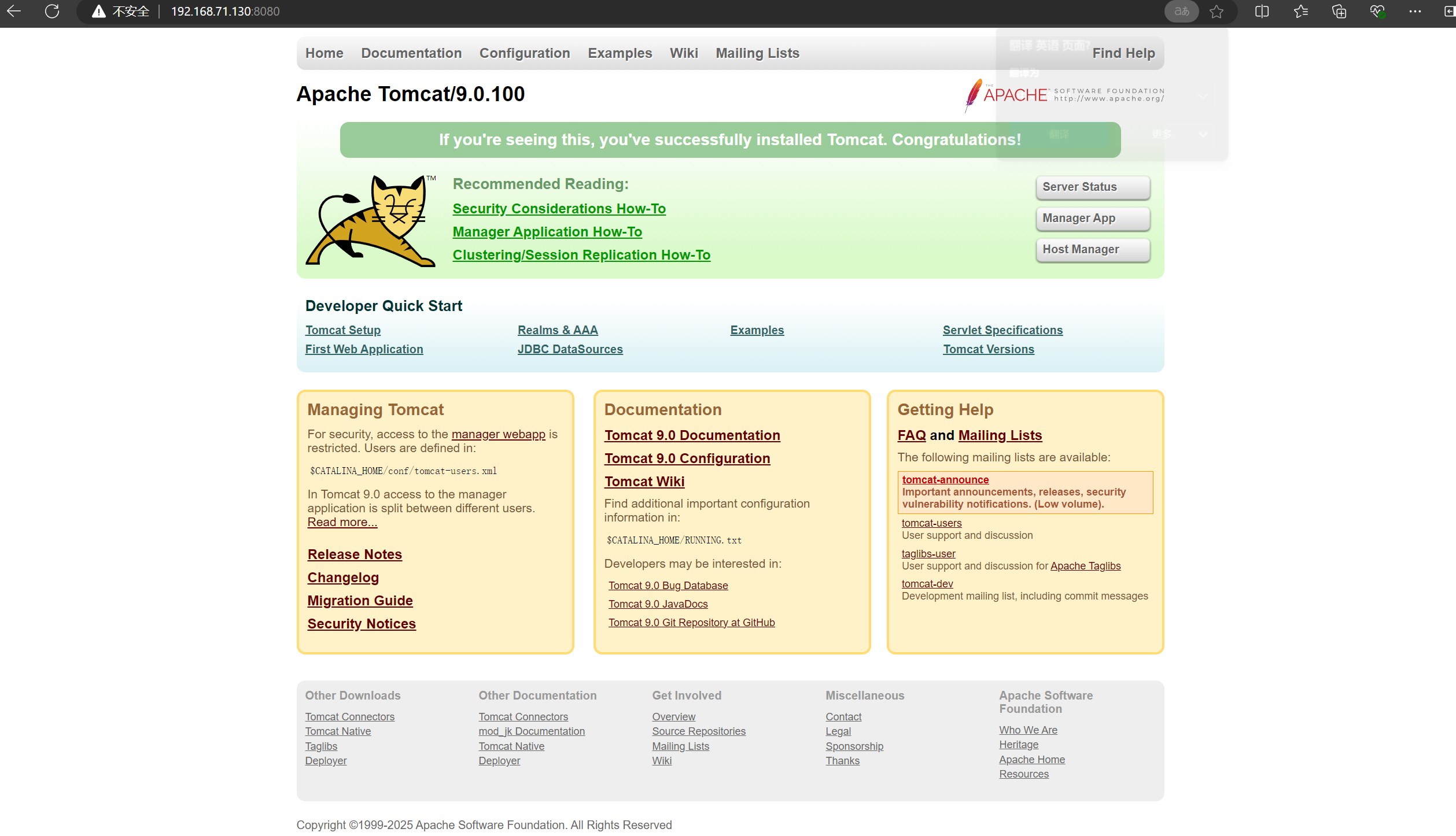1456x836 pixels.
Task: Open the collections icon
Action: pos(1339,12)
